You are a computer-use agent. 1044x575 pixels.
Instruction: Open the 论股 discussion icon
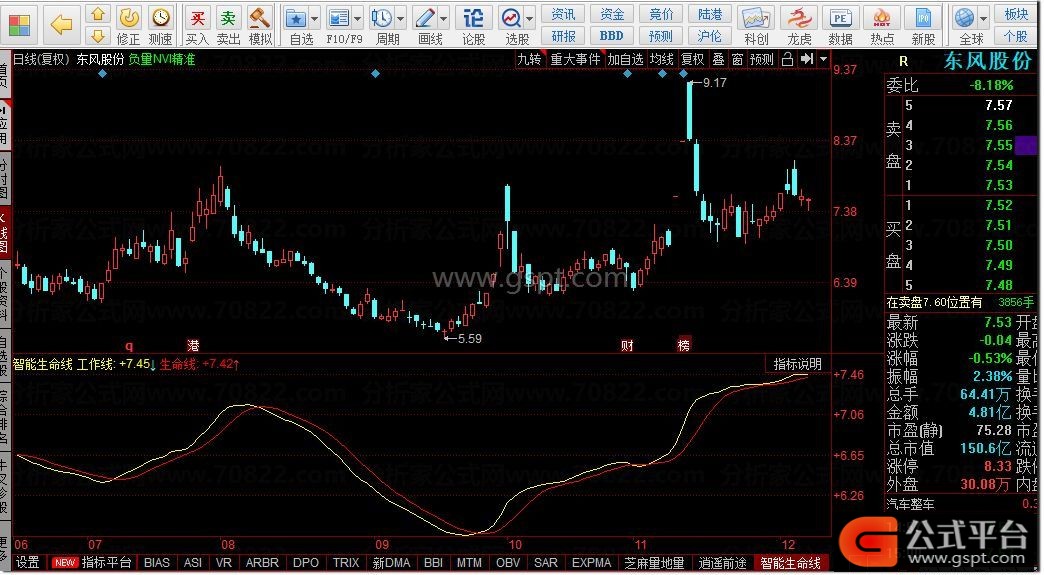pyautogui.click(x=473, y=18)
